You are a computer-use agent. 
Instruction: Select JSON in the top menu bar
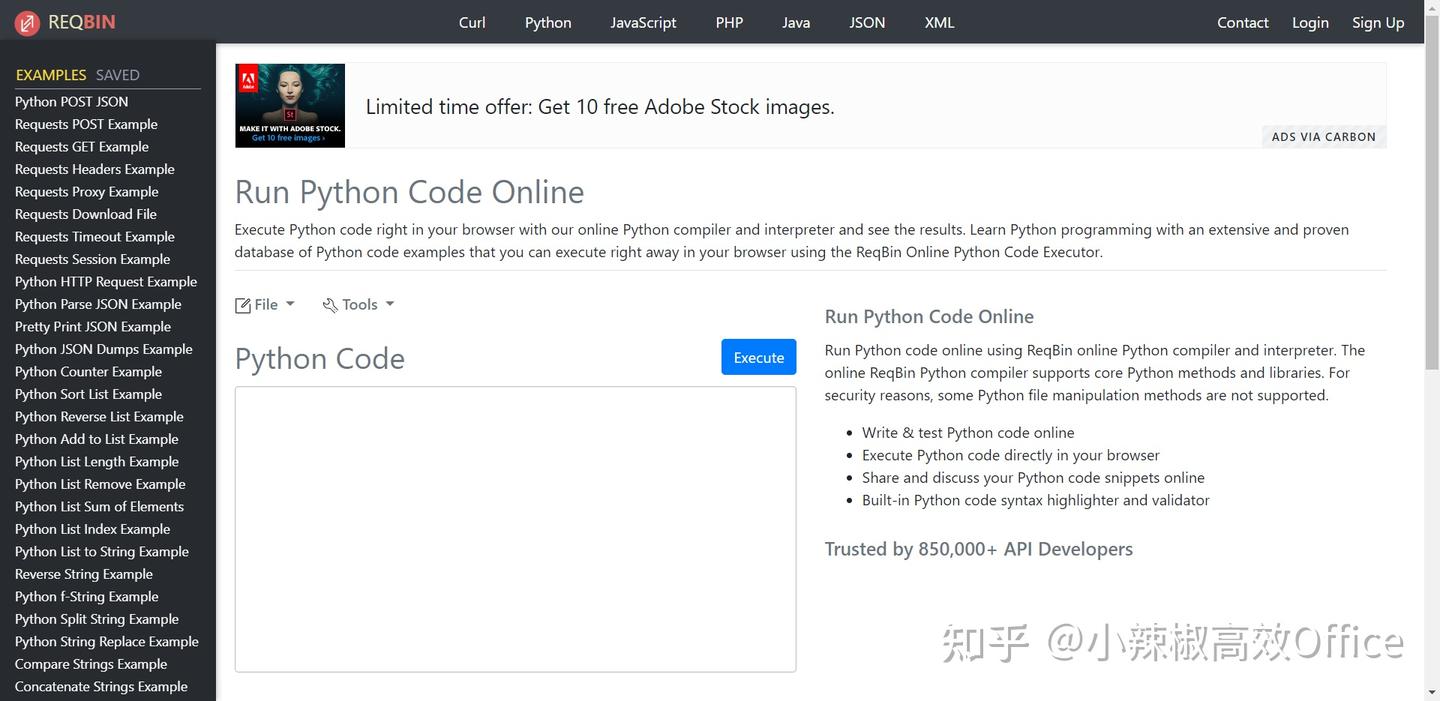click(x=866, y=21)
